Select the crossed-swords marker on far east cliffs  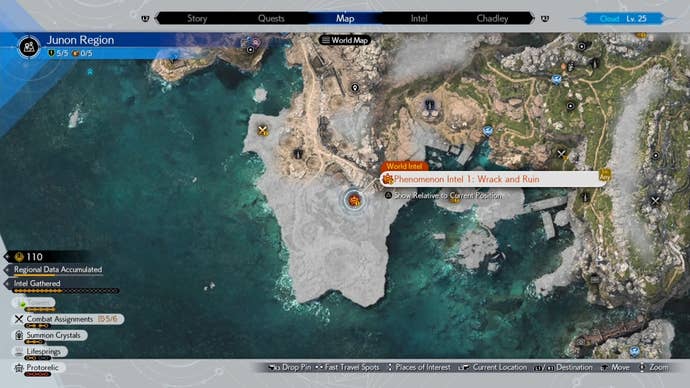pyautogui.click(x=655, y=201)
